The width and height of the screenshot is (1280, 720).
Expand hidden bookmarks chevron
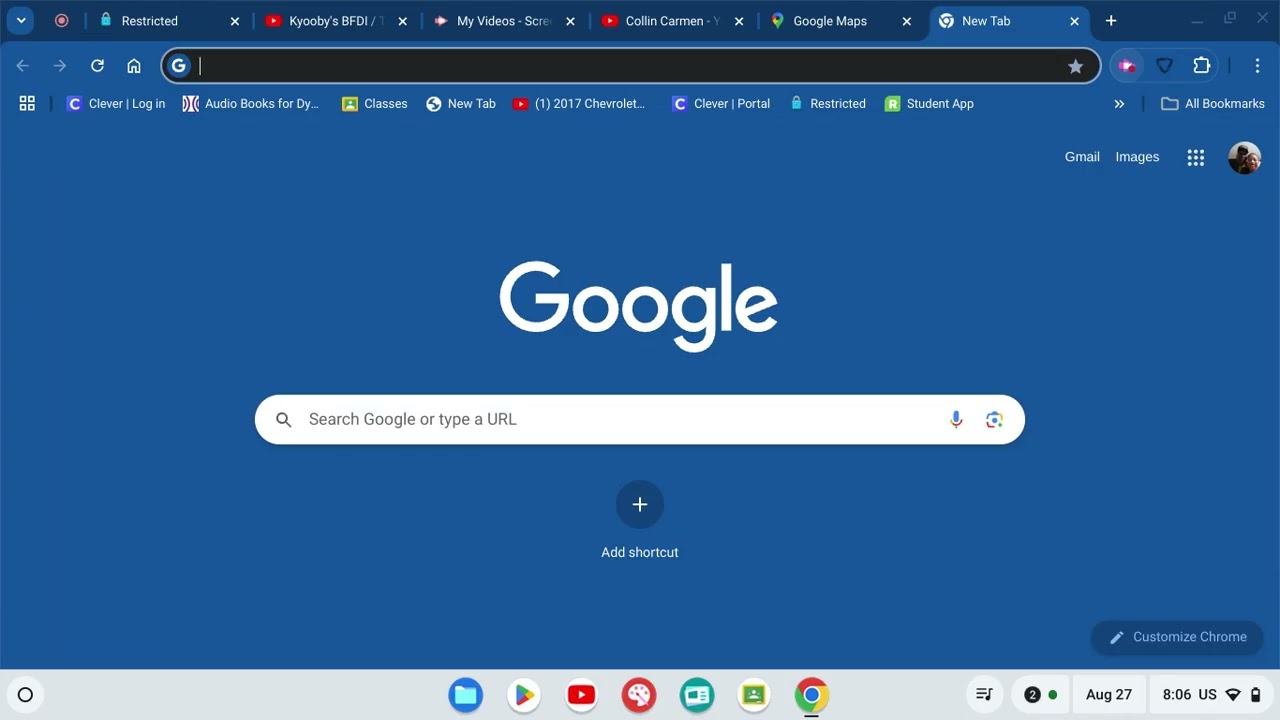(1119, 104)
